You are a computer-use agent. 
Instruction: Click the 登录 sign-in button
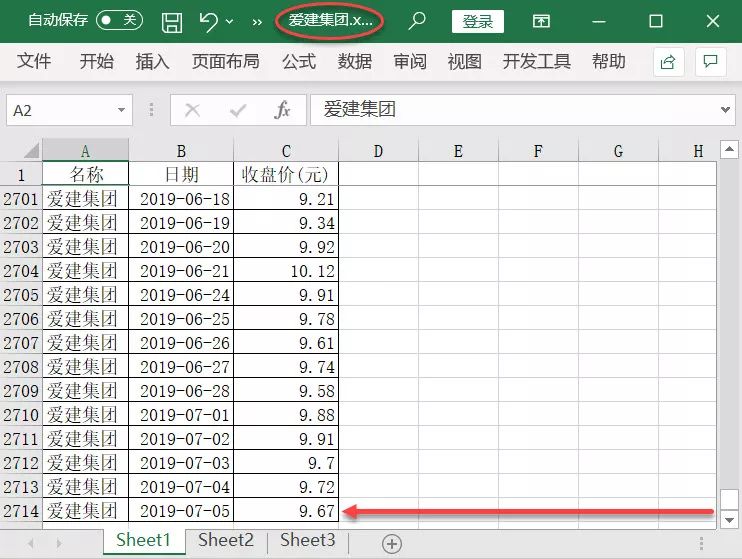(477, 21)
